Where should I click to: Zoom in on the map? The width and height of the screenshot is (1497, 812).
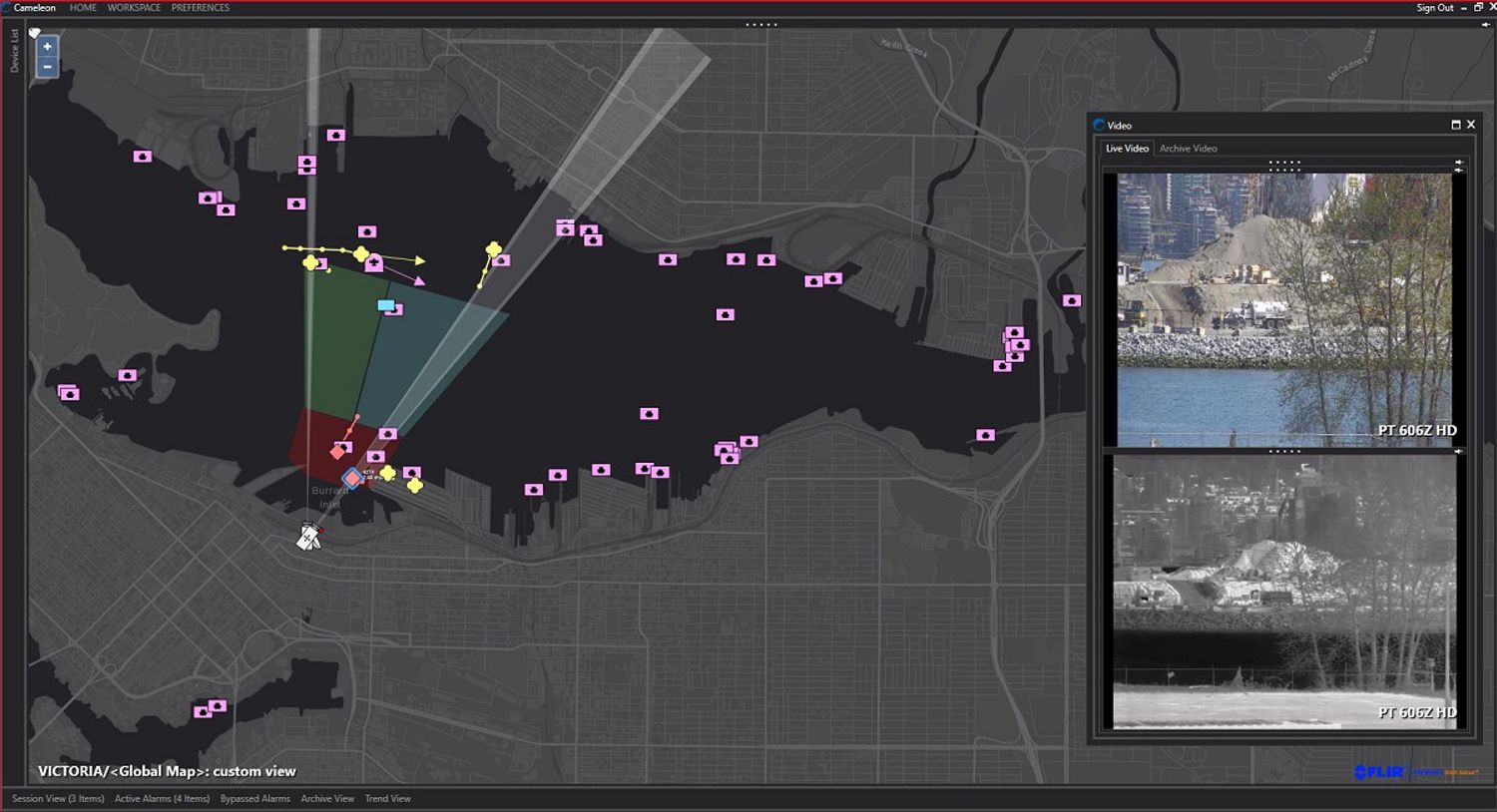[x=47, y=47]
